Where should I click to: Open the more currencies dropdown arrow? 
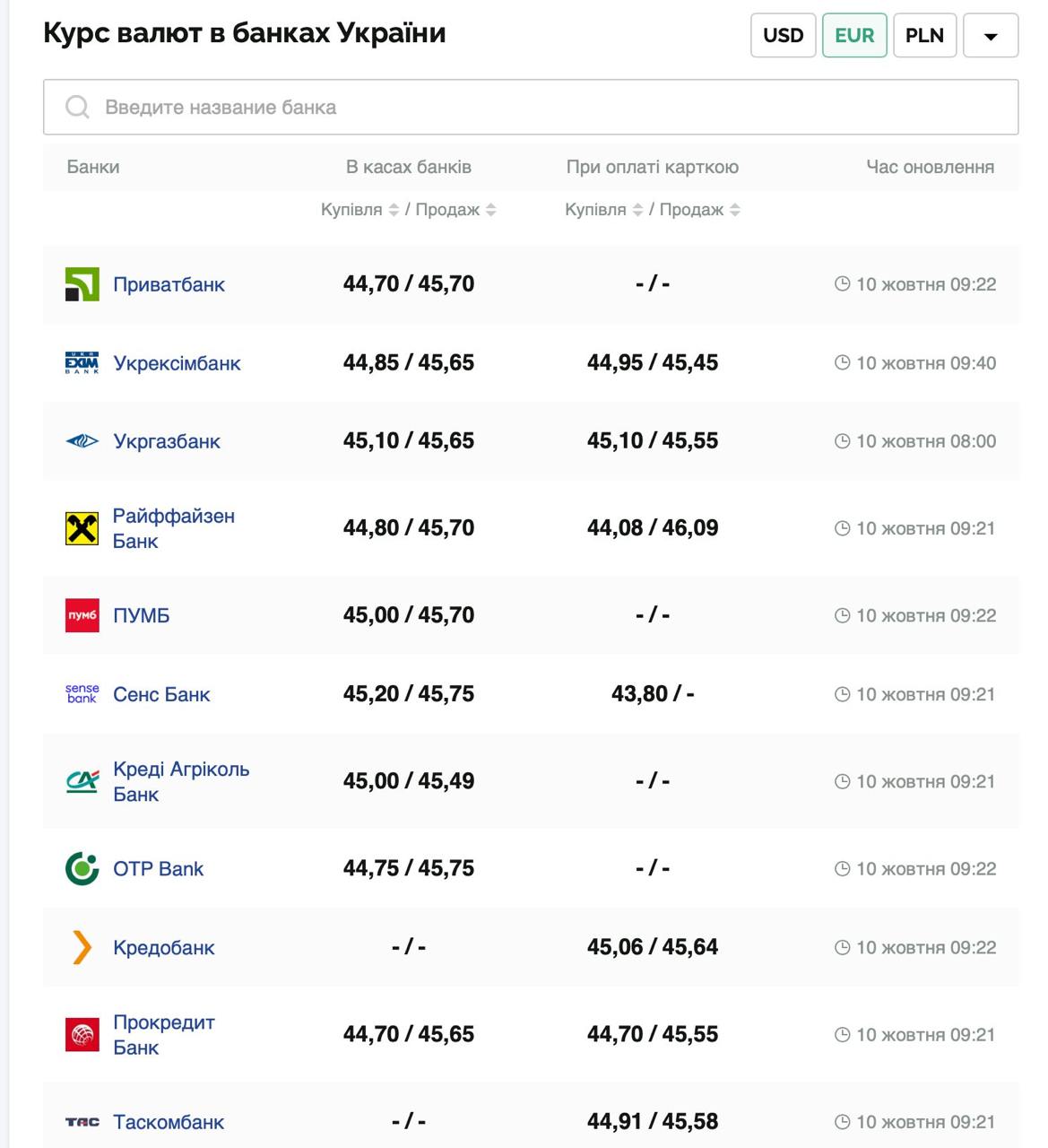coord(990,36)
